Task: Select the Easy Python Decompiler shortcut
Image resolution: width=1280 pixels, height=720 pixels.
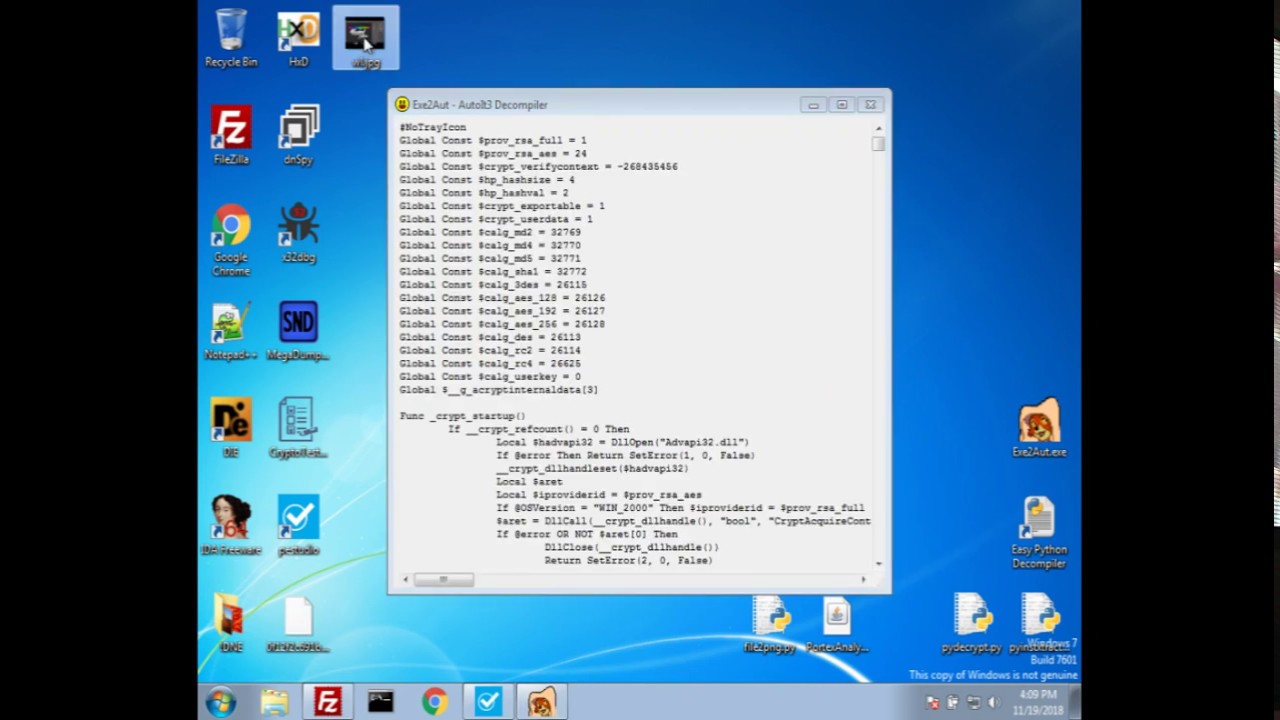Action: pos(1039,533)
